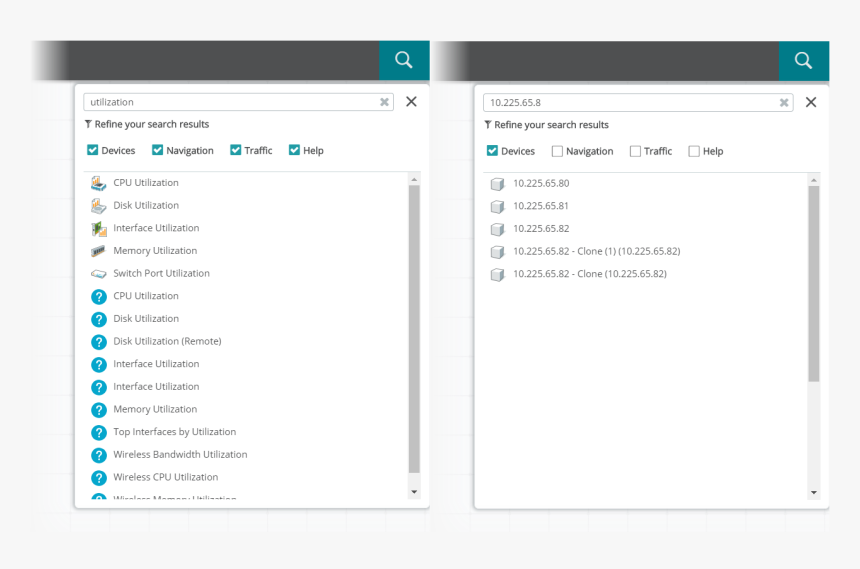Check the Help filter in right panel
Viewport: 860px width, 569px height.
click(694, 152)
